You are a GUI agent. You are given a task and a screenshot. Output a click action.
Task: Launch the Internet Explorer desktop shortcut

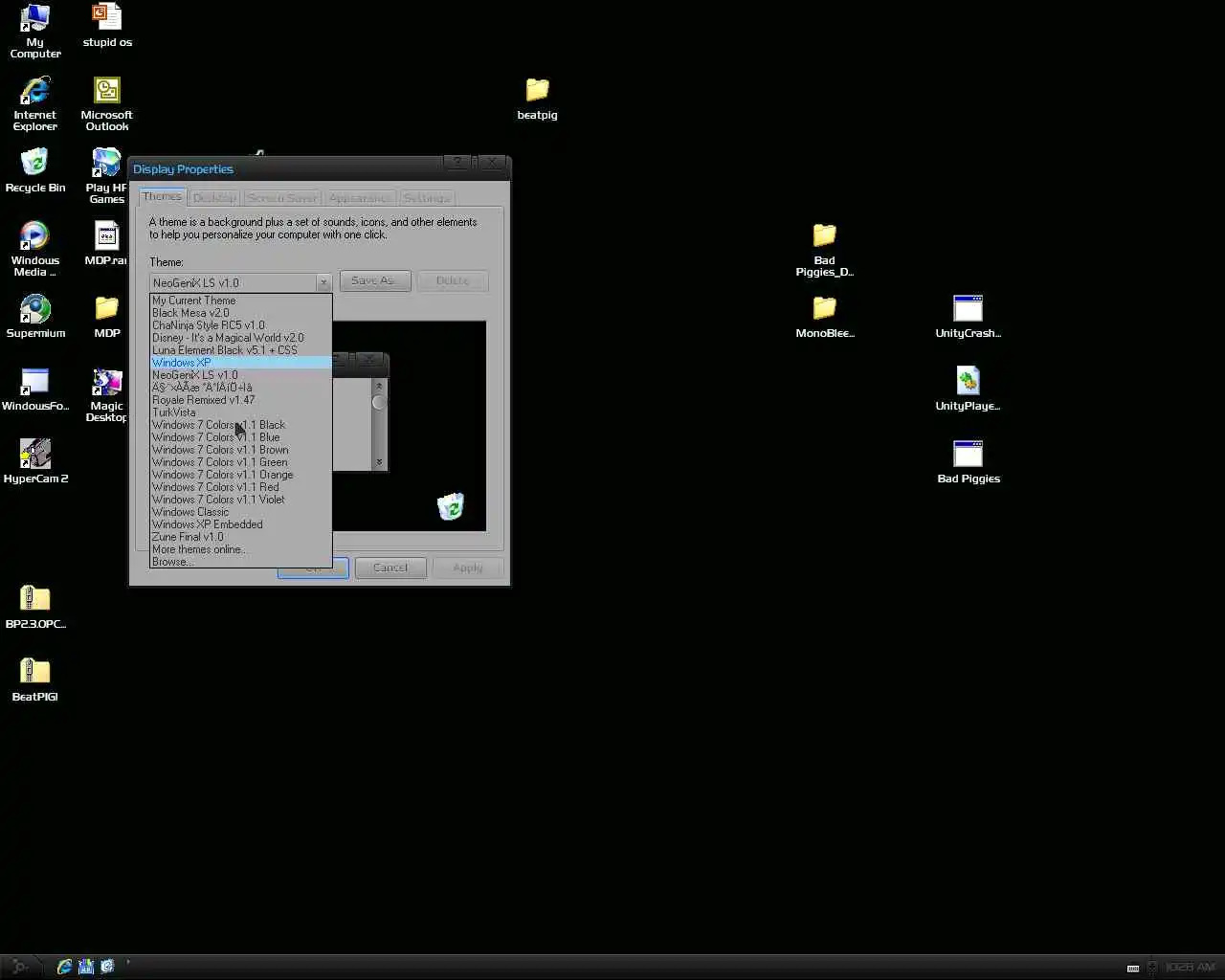[35, 104]
